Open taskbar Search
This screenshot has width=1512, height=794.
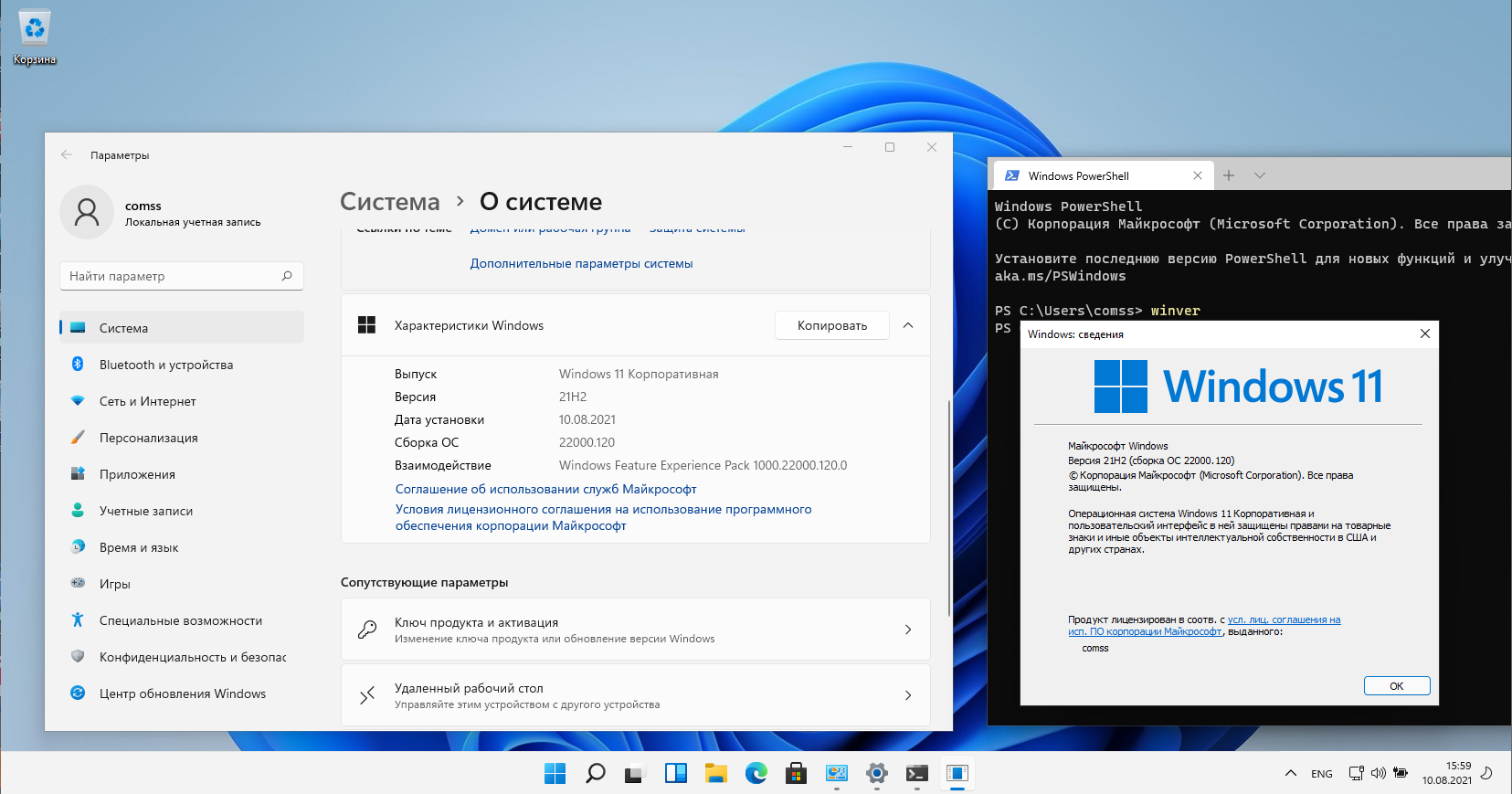596,774
